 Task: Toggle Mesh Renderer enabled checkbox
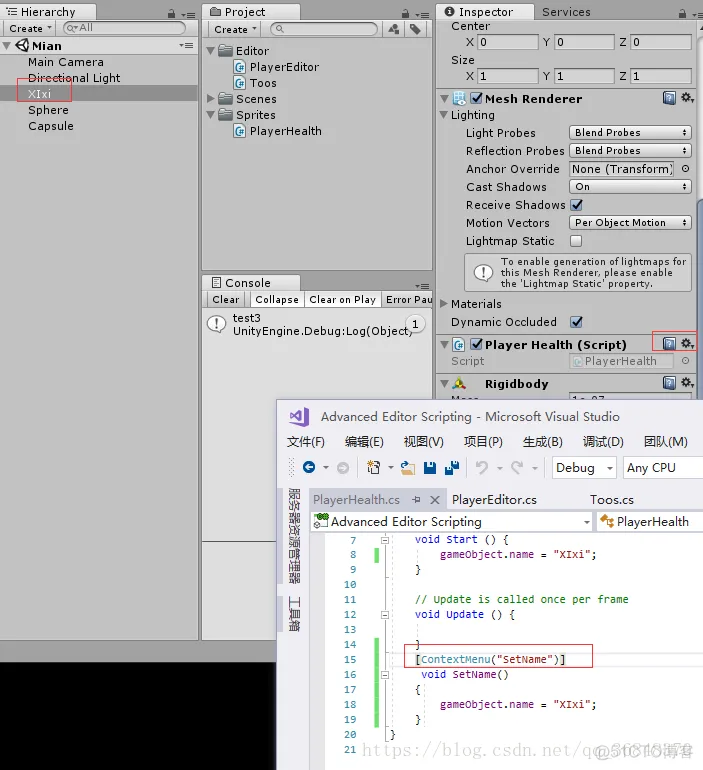tap(476, 98)
